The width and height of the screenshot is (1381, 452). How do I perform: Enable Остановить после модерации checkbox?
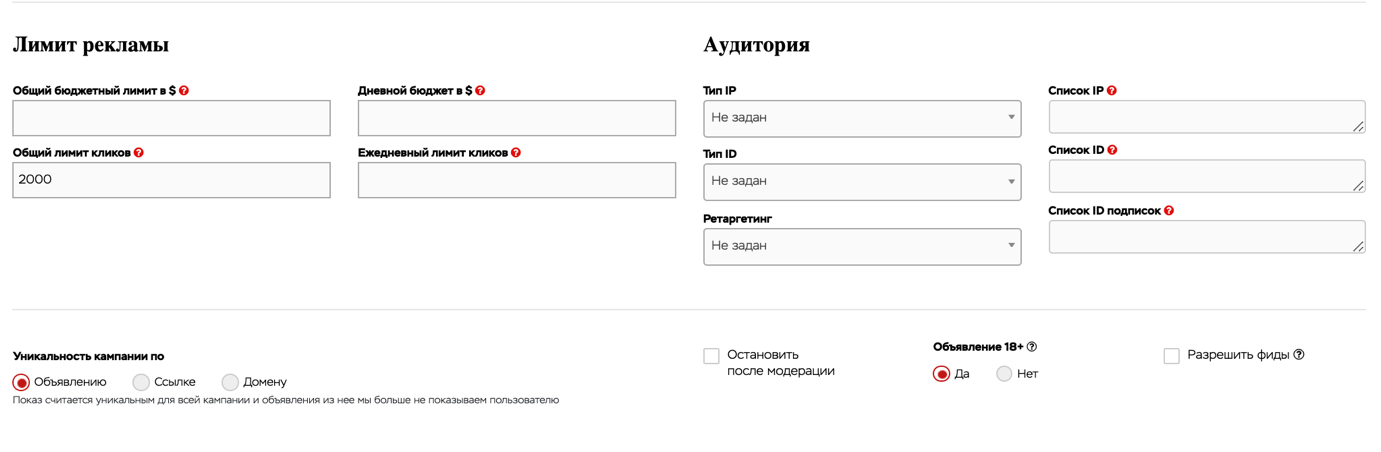pos(711,356)
